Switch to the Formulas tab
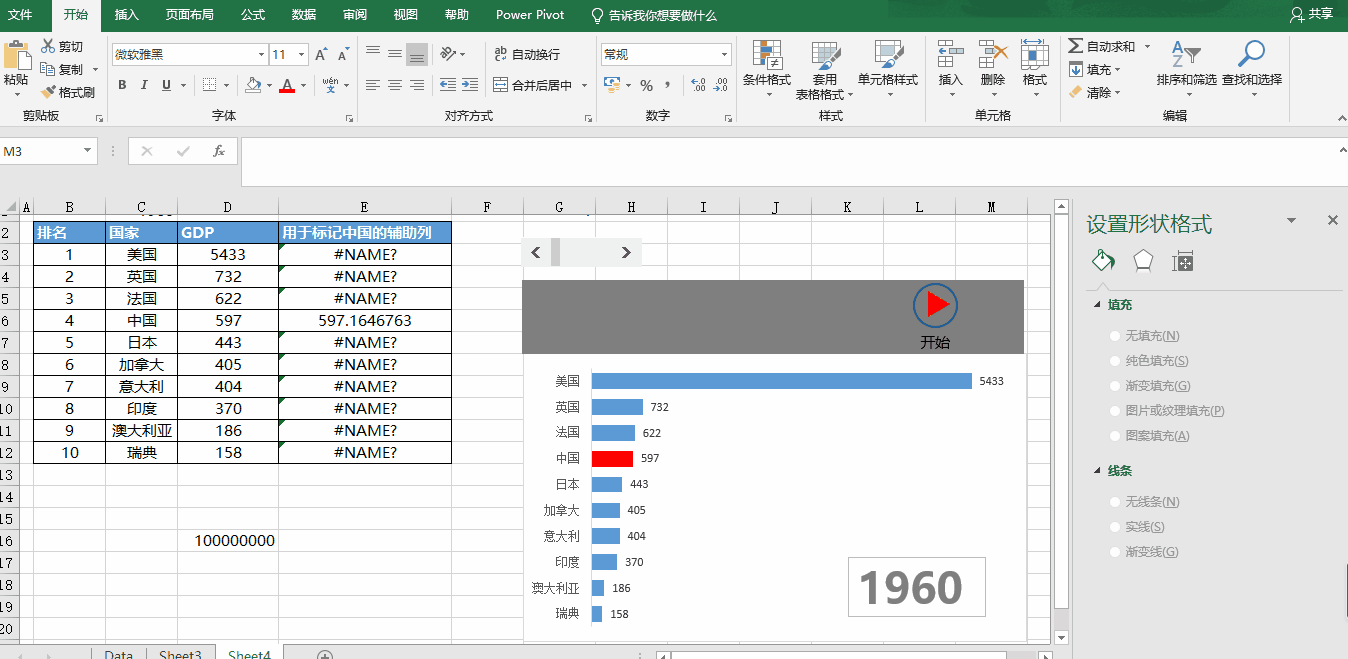The width and height of the screenshot is (1348, 659). point(253,15)
